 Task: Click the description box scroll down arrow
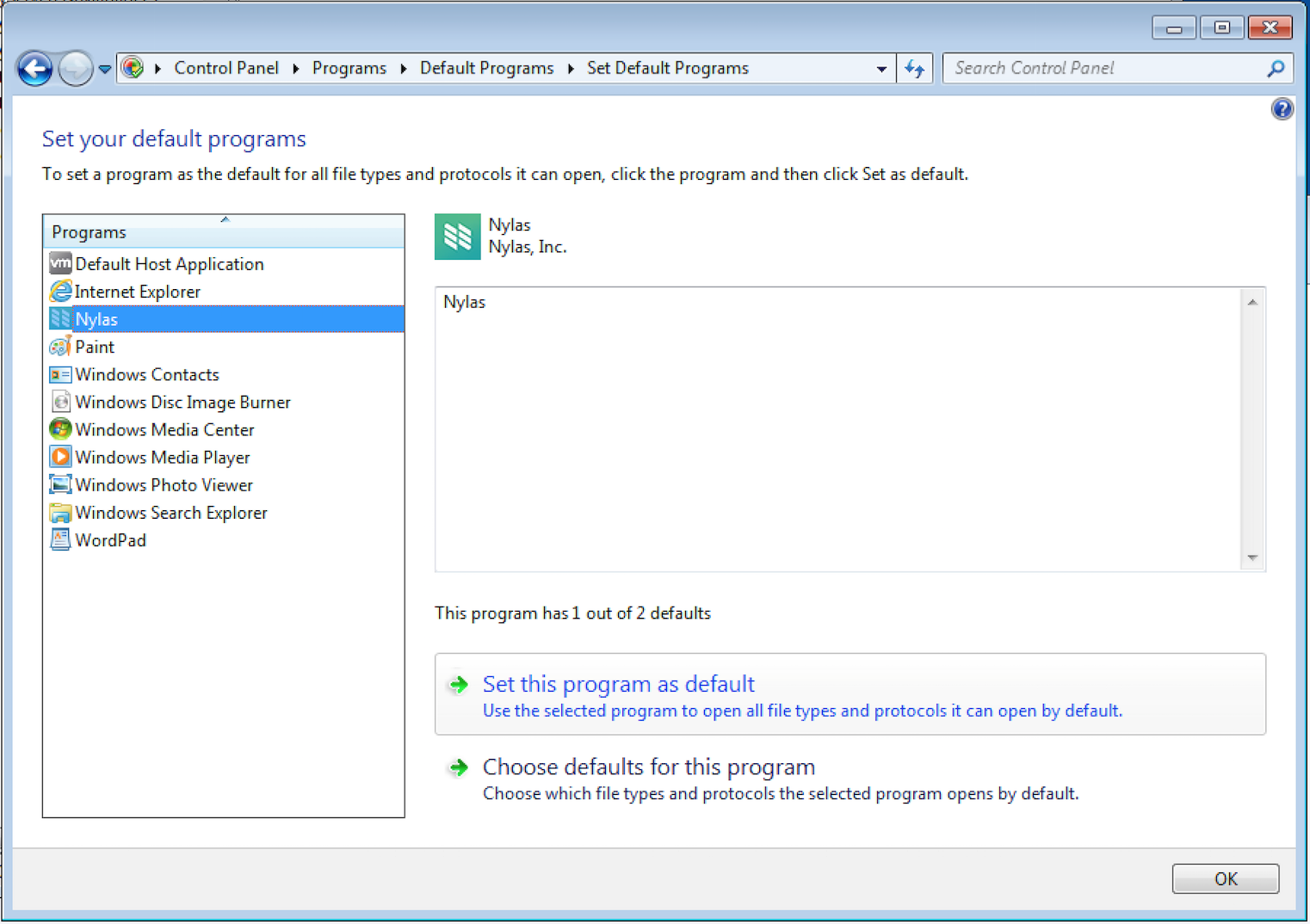click(x=1252, y=558)
